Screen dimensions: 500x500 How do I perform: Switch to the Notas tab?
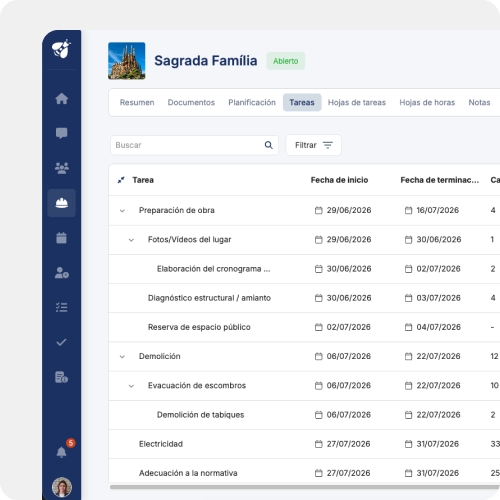[479, 102]
